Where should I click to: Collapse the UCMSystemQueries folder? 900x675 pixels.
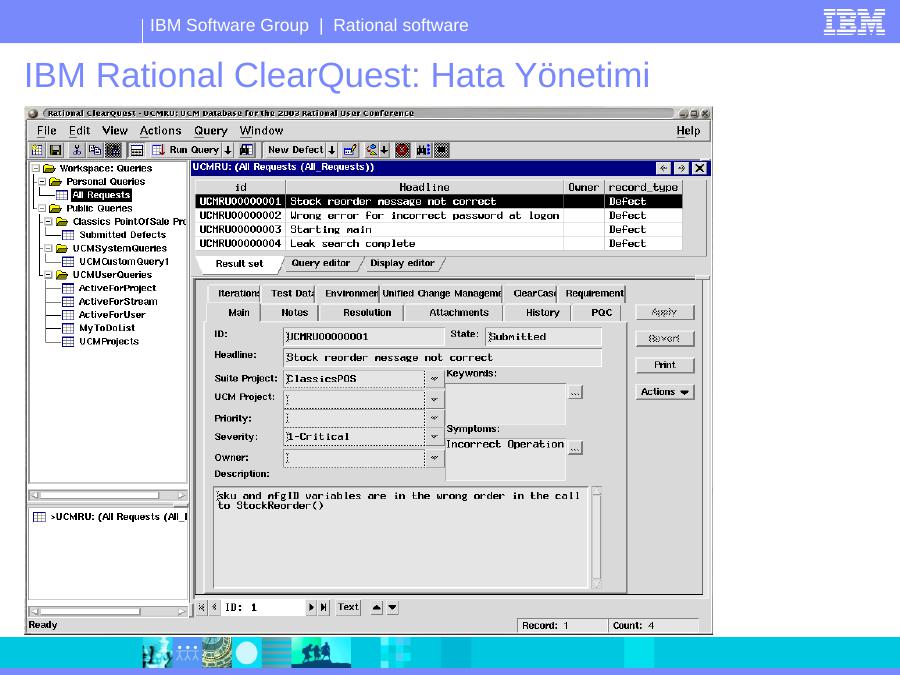[x=48, y=248]
